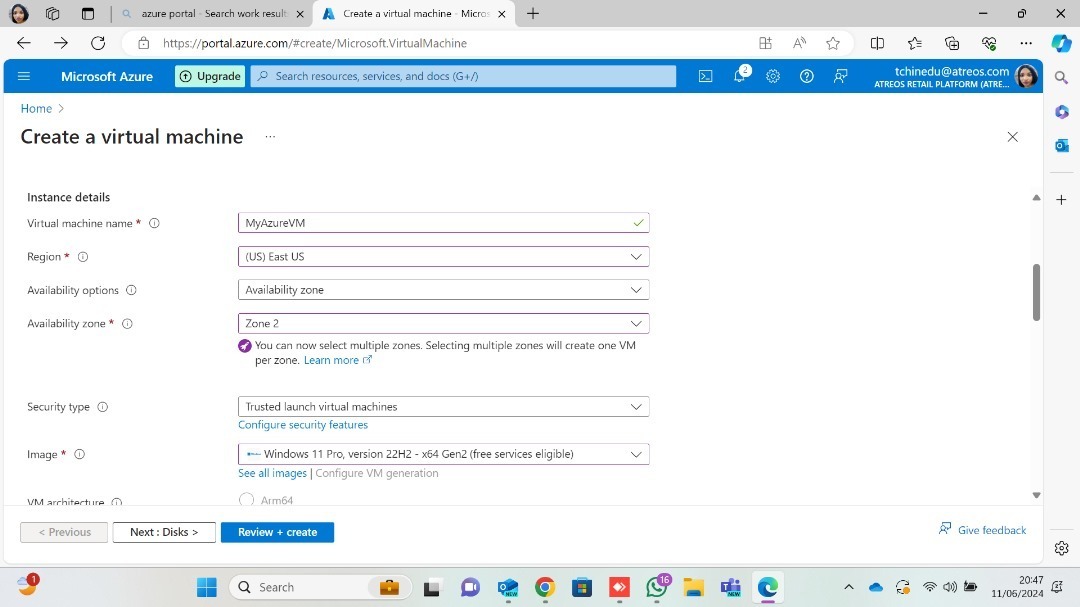The width and height of the screenshot is (1080, 607).
Task: Open the Learn more link about zones
Action: pos(338,360)
